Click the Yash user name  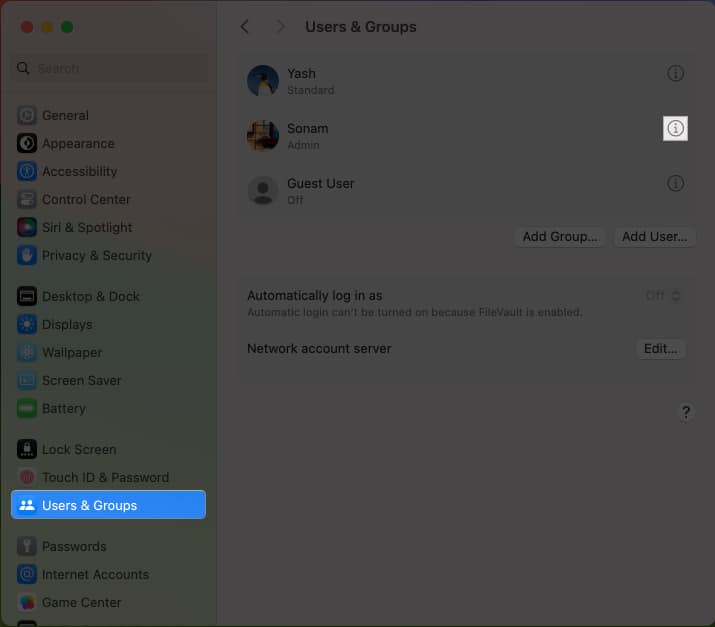pos(301,73)
